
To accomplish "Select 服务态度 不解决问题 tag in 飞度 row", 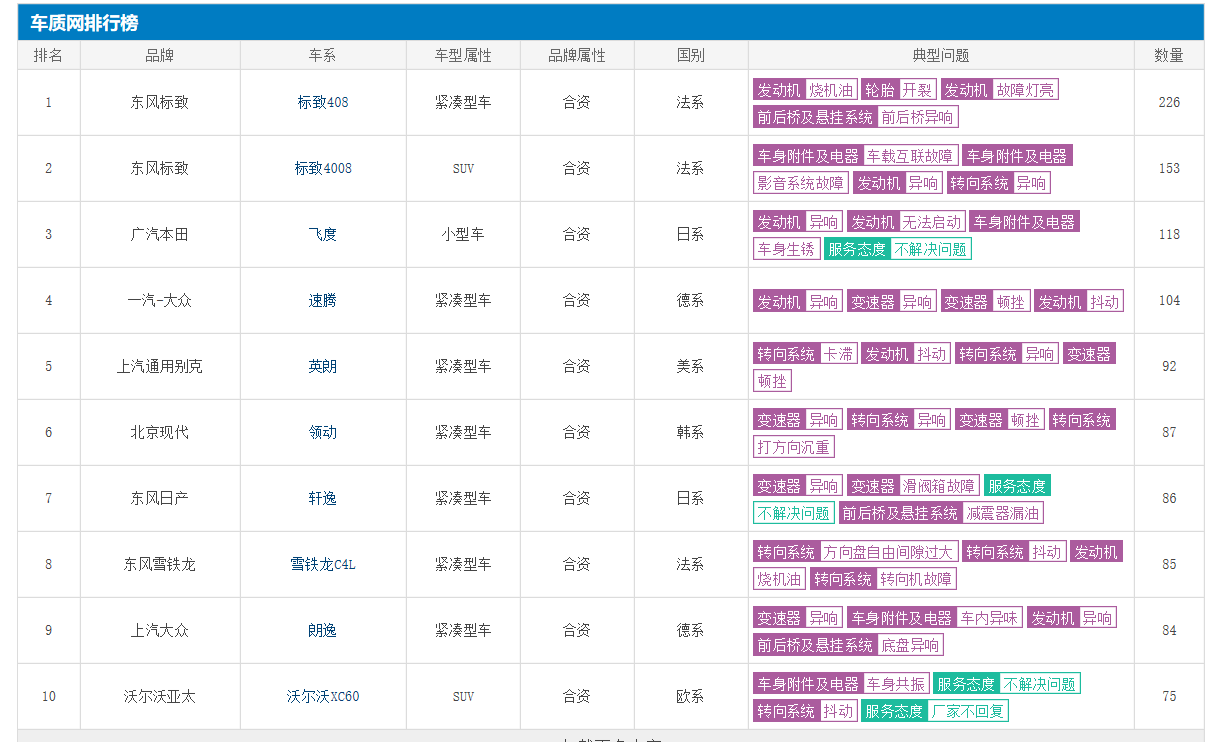I will [x=898, y=249].
